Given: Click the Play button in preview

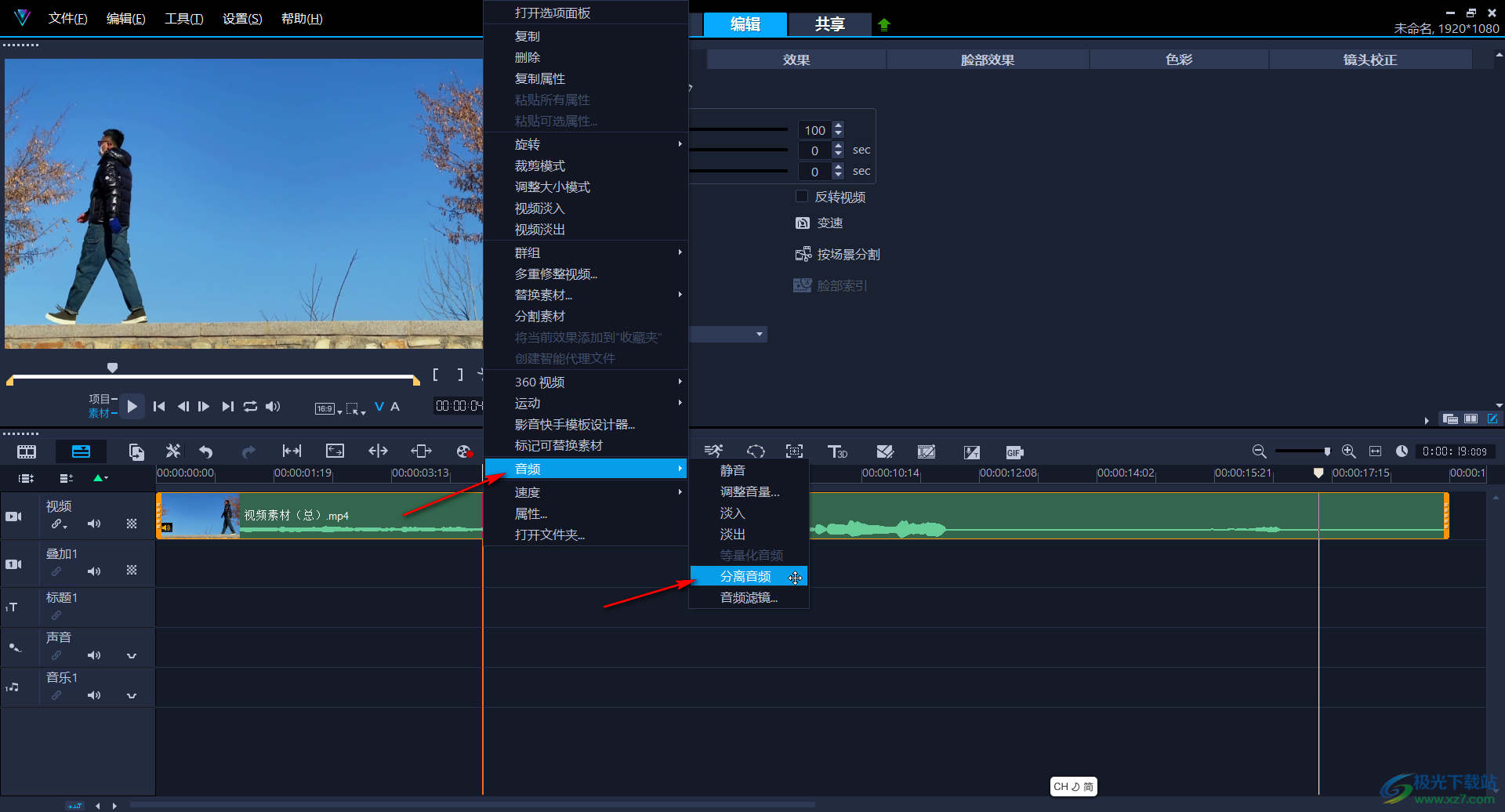Looking at the screenshot, I should point(132,406).
